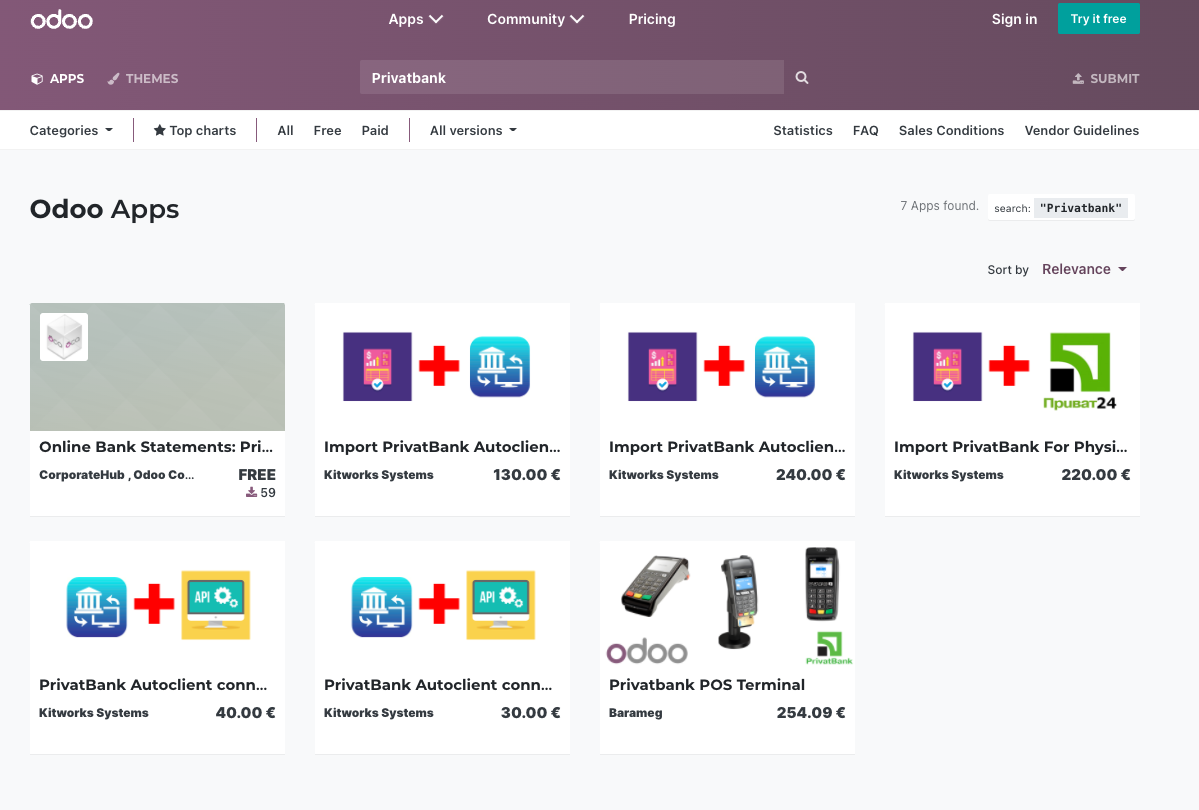Click the upload icon beside SUBMIT

point(1078,79)
